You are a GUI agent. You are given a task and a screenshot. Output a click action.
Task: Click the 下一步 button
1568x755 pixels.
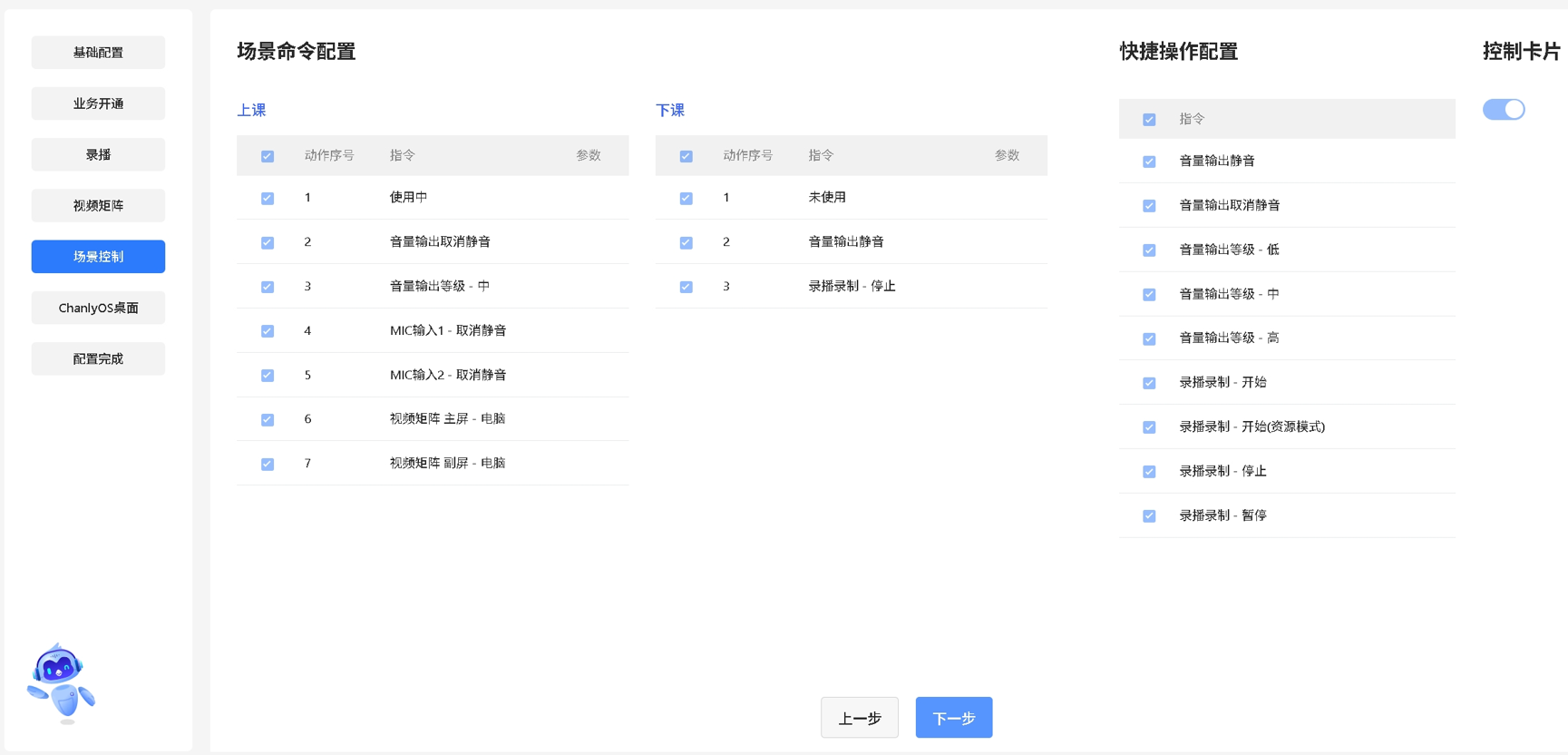953,718
